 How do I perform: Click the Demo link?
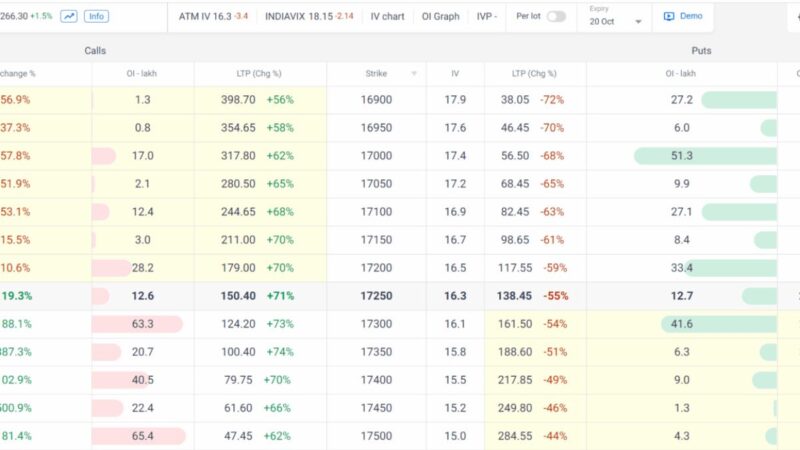pos(691,16)
